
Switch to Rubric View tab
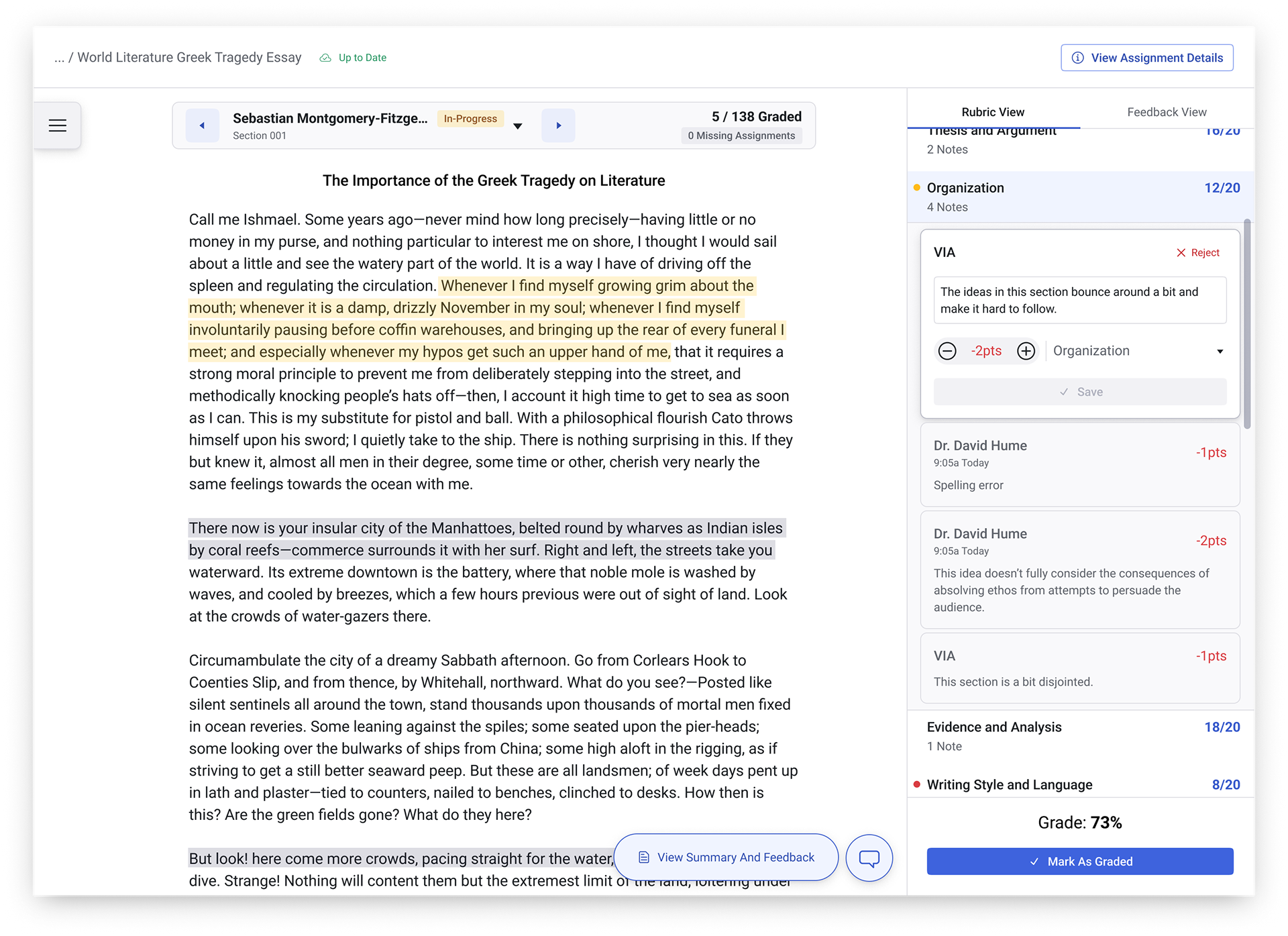tap(993, 112)
